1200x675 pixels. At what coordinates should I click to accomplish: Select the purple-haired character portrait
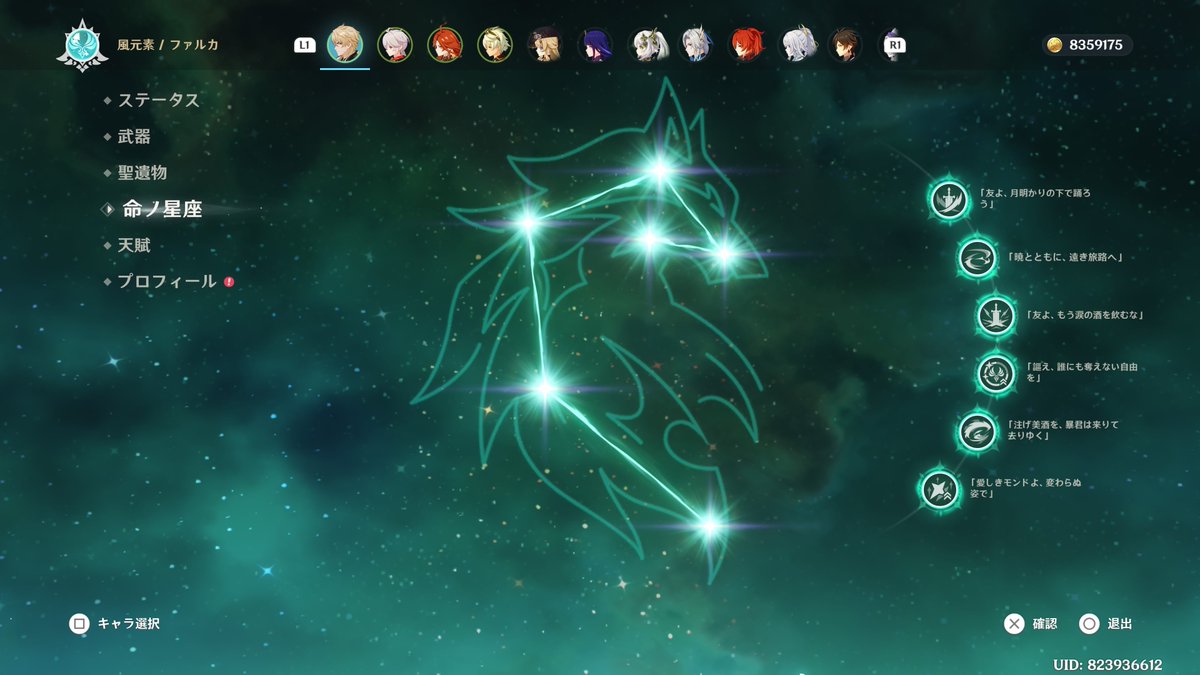(x=595, y=45)
